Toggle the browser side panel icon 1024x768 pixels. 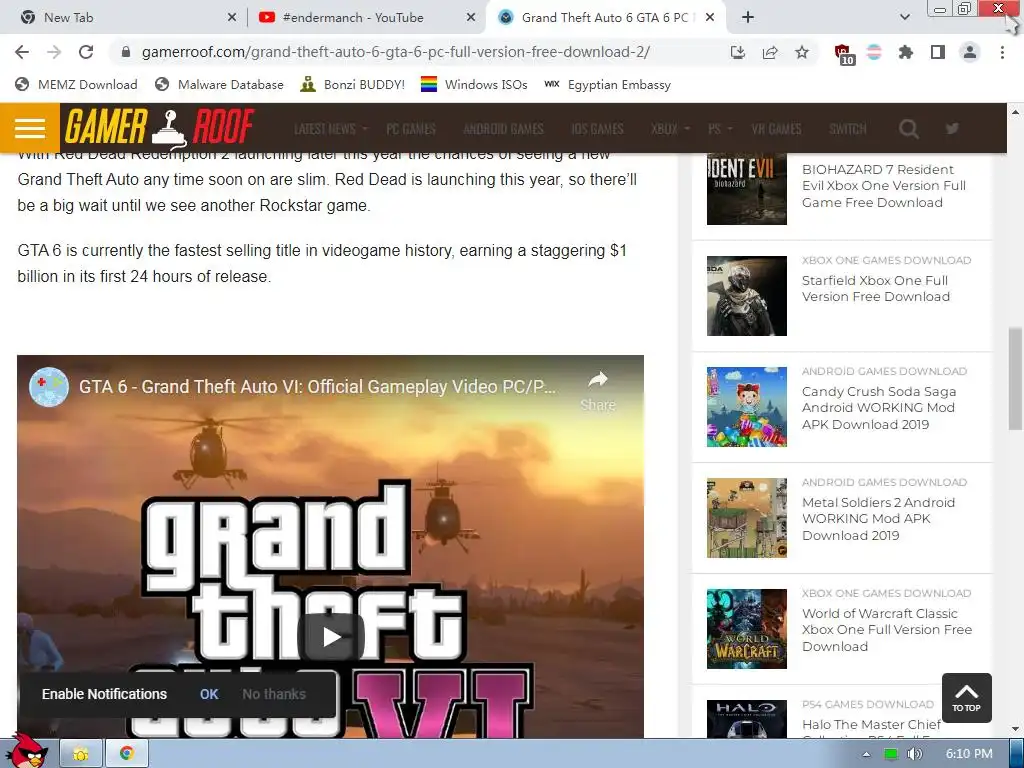938,52
